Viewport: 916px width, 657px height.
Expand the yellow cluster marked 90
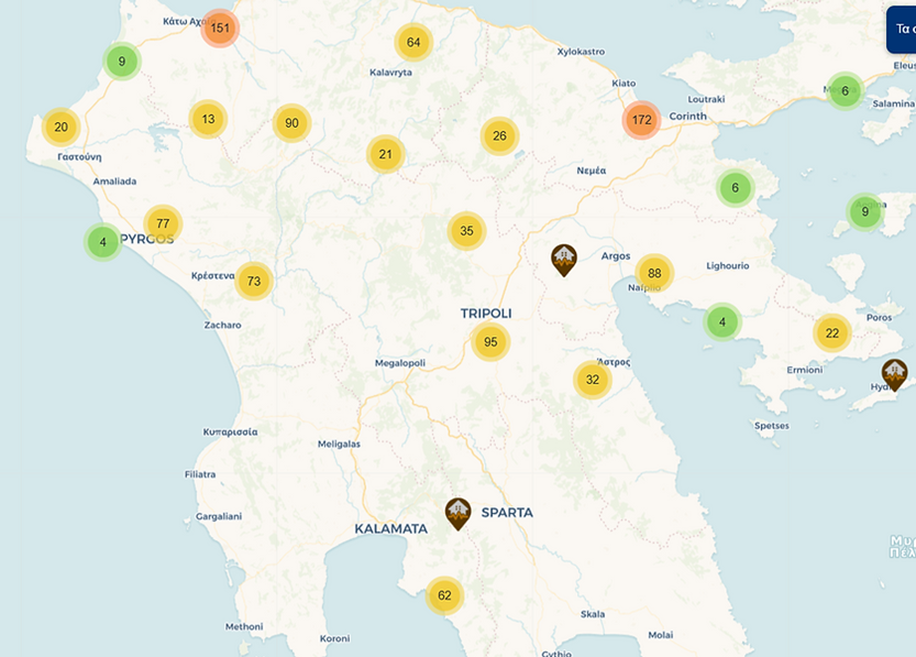point(291,123)
